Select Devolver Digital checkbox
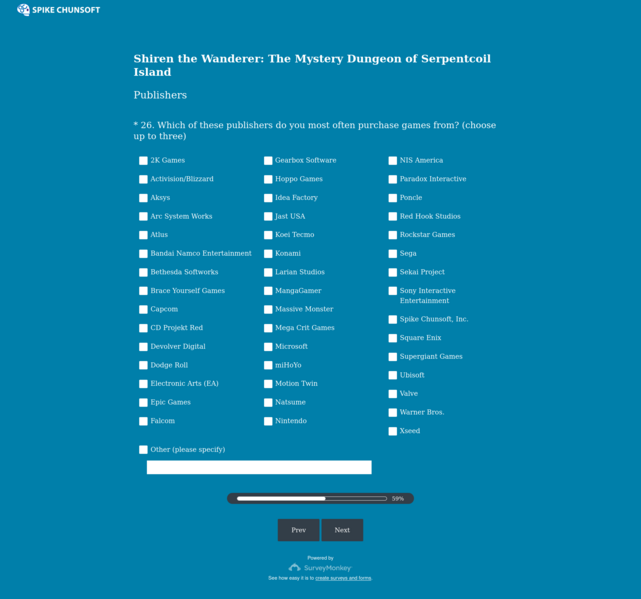The image size is (641, 599). (x=143, y=347)
